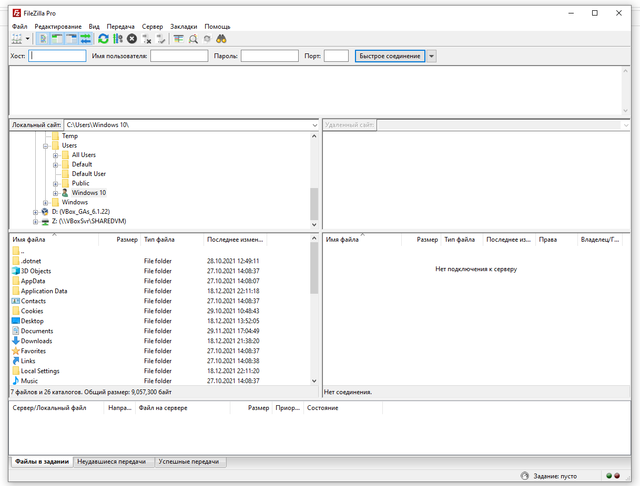Expand the Z: network drive
The width and height of the screenshot is (640, 486).
pos(36,222)
